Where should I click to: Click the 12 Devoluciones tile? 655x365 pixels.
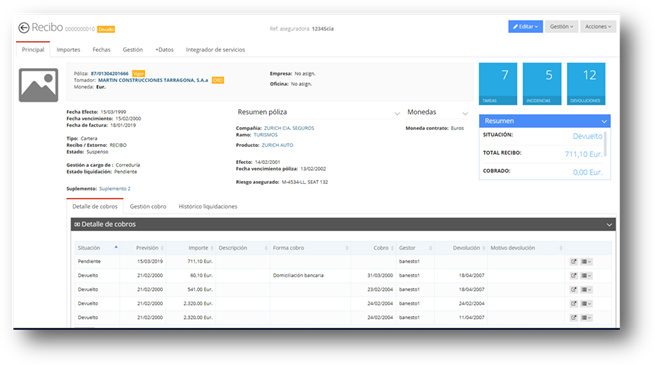(x=586, y=84)
